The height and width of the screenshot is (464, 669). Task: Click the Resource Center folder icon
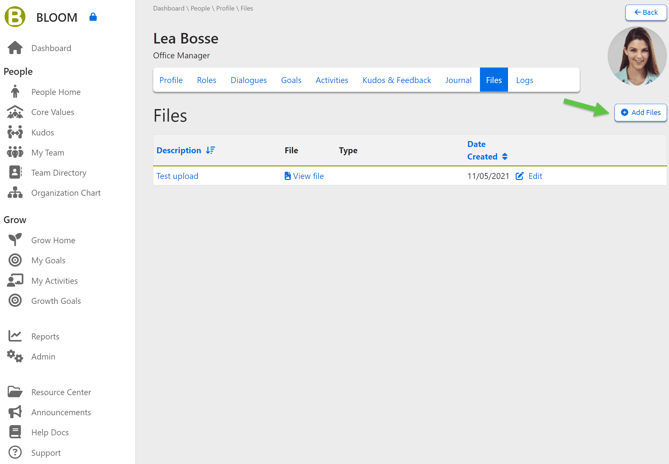pyautogui.click(x=15, y=392)
